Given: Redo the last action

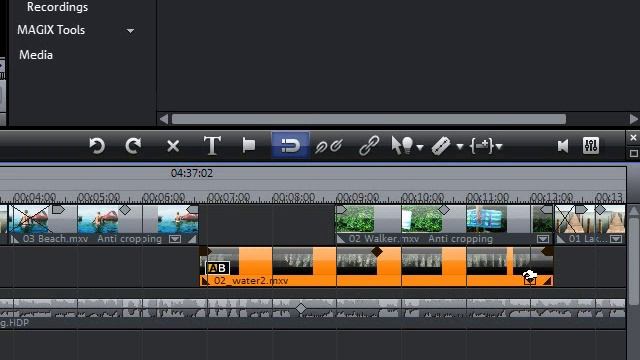Looking at the screenshot, I should point(133,146).
